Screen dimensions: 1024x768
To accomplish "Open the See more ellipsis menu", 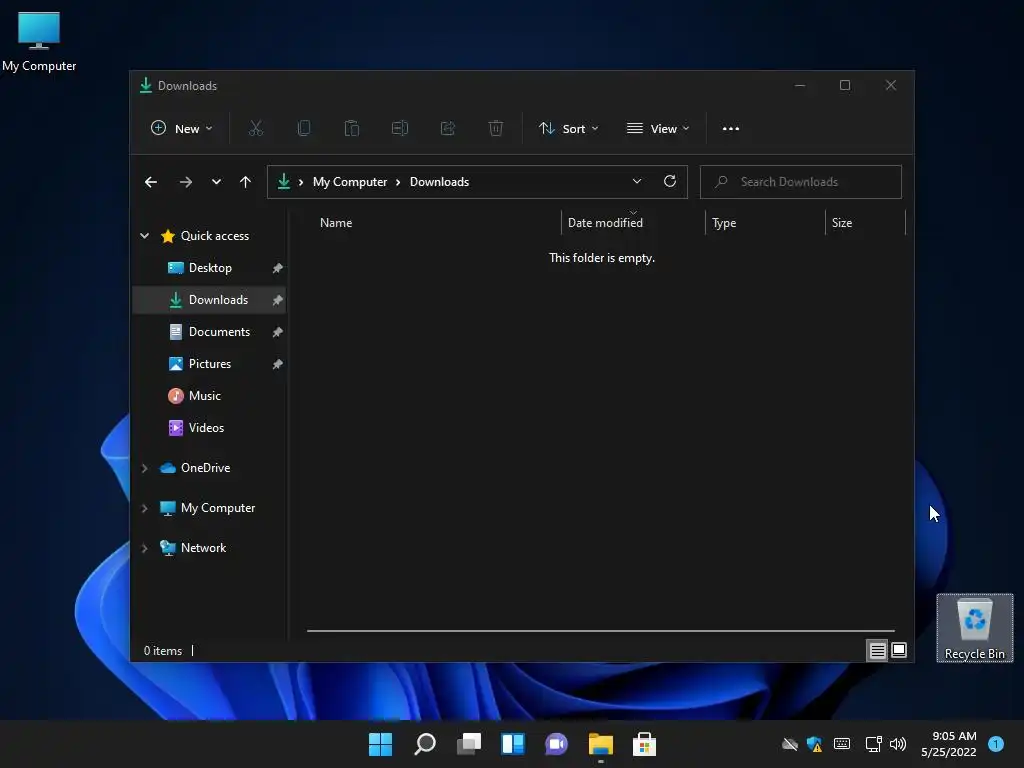I will 731,129.
